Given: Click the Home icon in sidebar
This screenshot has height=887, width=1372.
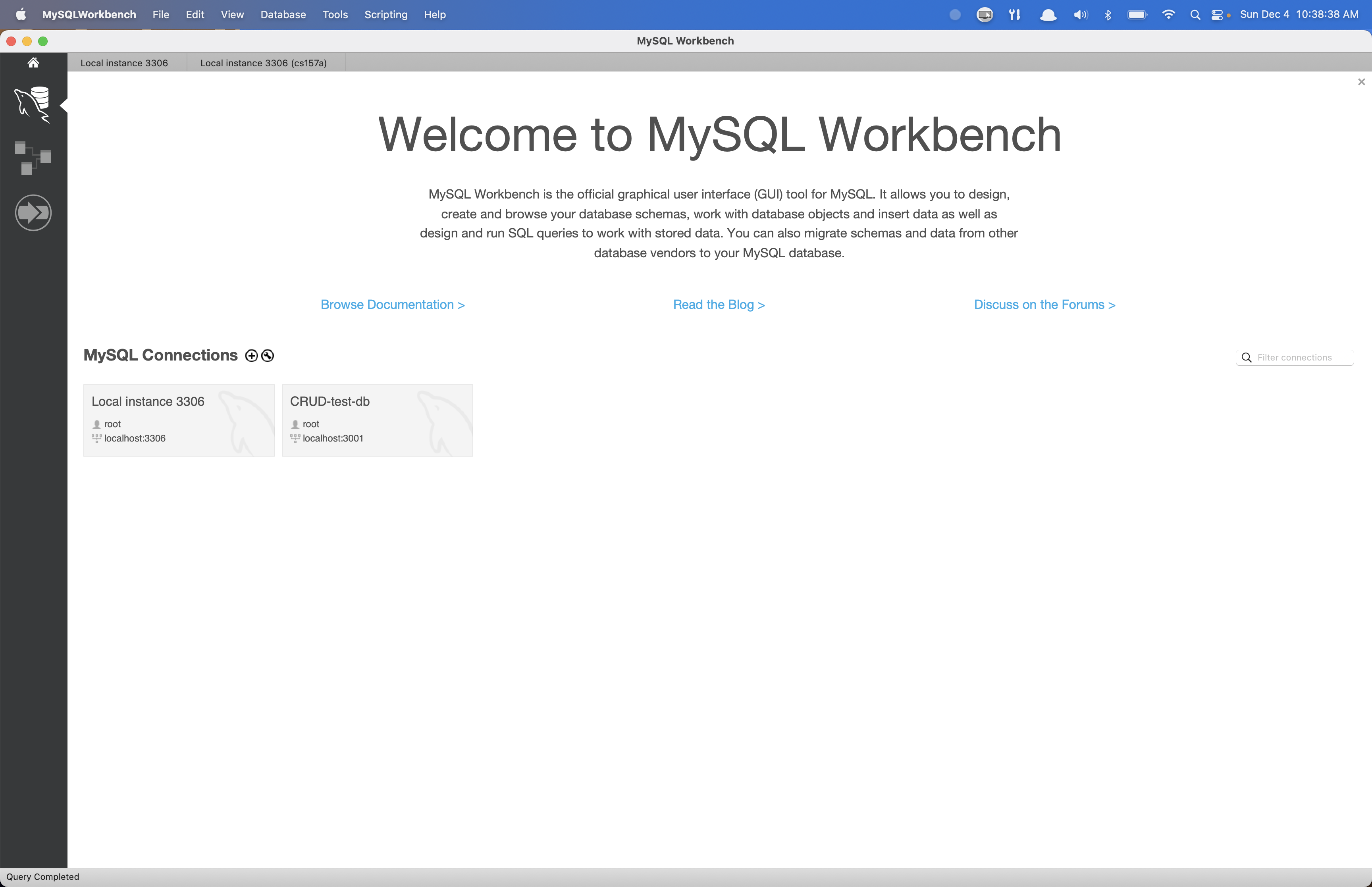Looking at the screenshot, I should click(x=33, y=62).
